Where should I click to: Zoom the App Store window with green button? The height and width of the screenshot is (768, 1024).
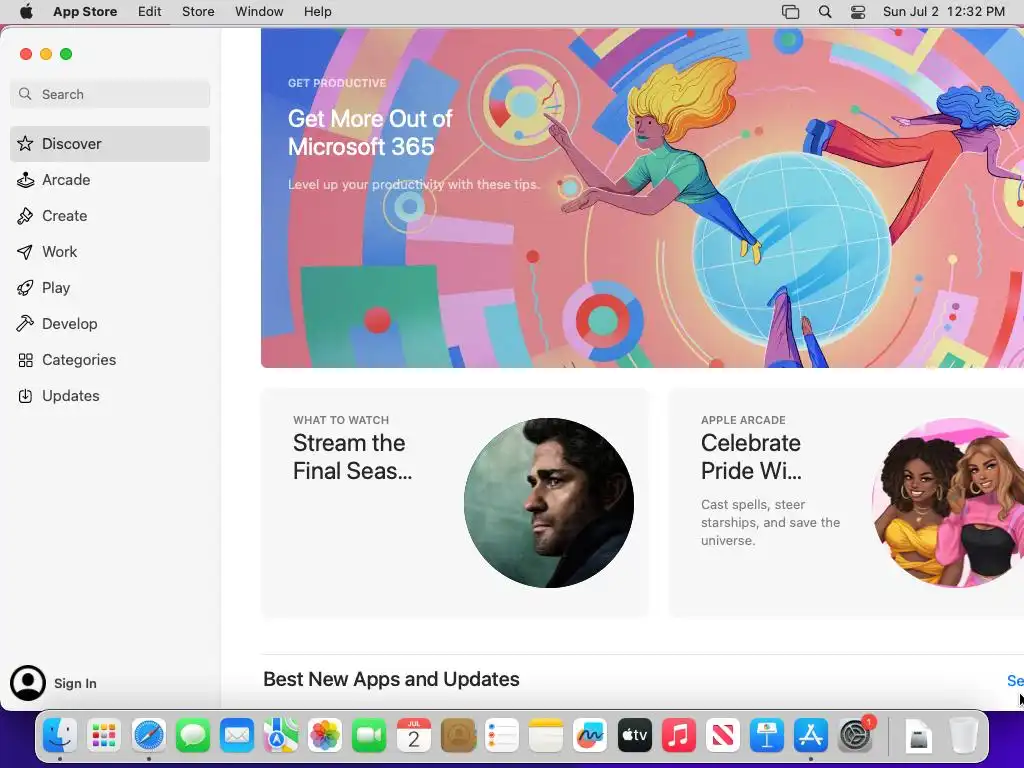pyautogui.click(x=66, y=54)
